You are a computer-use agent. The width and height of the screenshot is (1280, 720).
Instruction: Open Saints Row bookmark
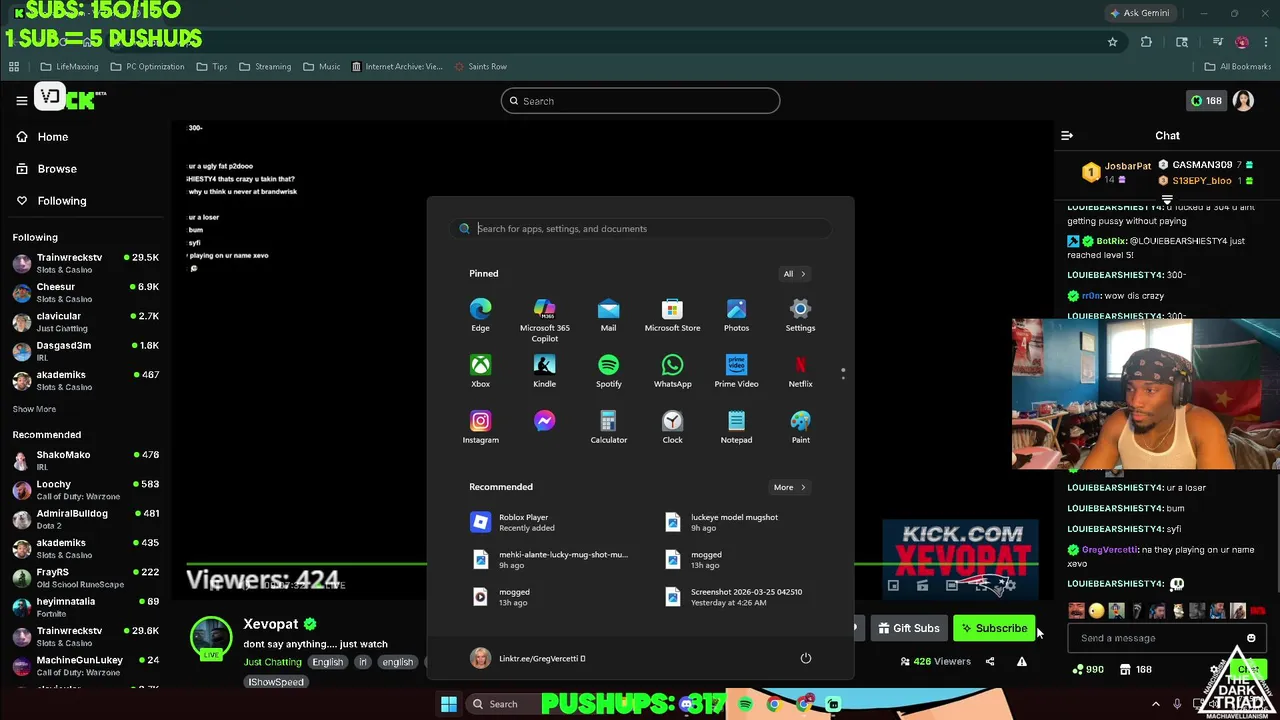click(480, 67)
